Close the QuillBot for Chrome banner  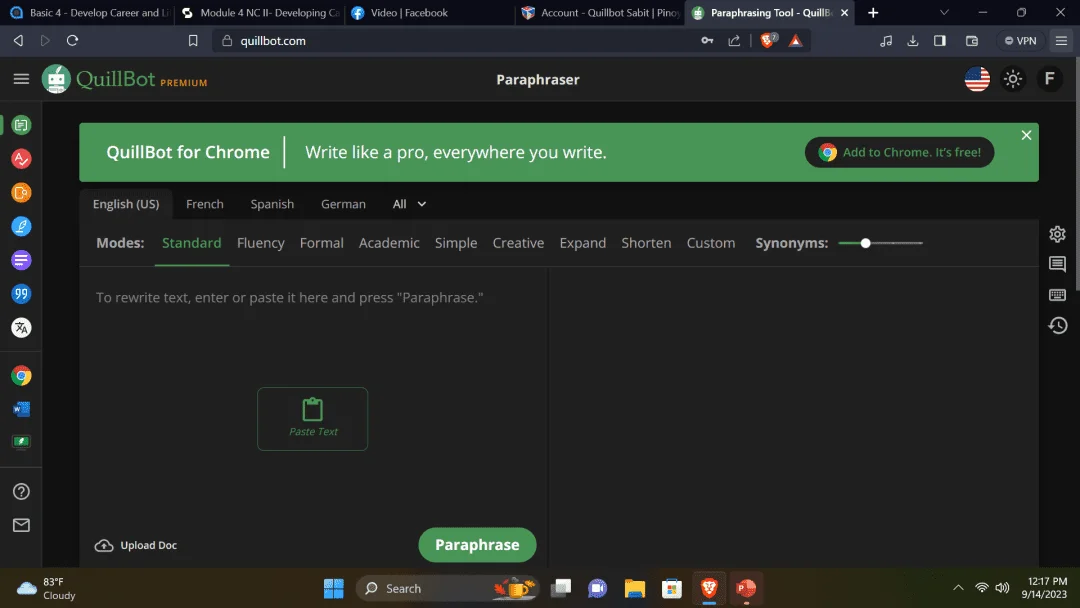(1026, 135)
